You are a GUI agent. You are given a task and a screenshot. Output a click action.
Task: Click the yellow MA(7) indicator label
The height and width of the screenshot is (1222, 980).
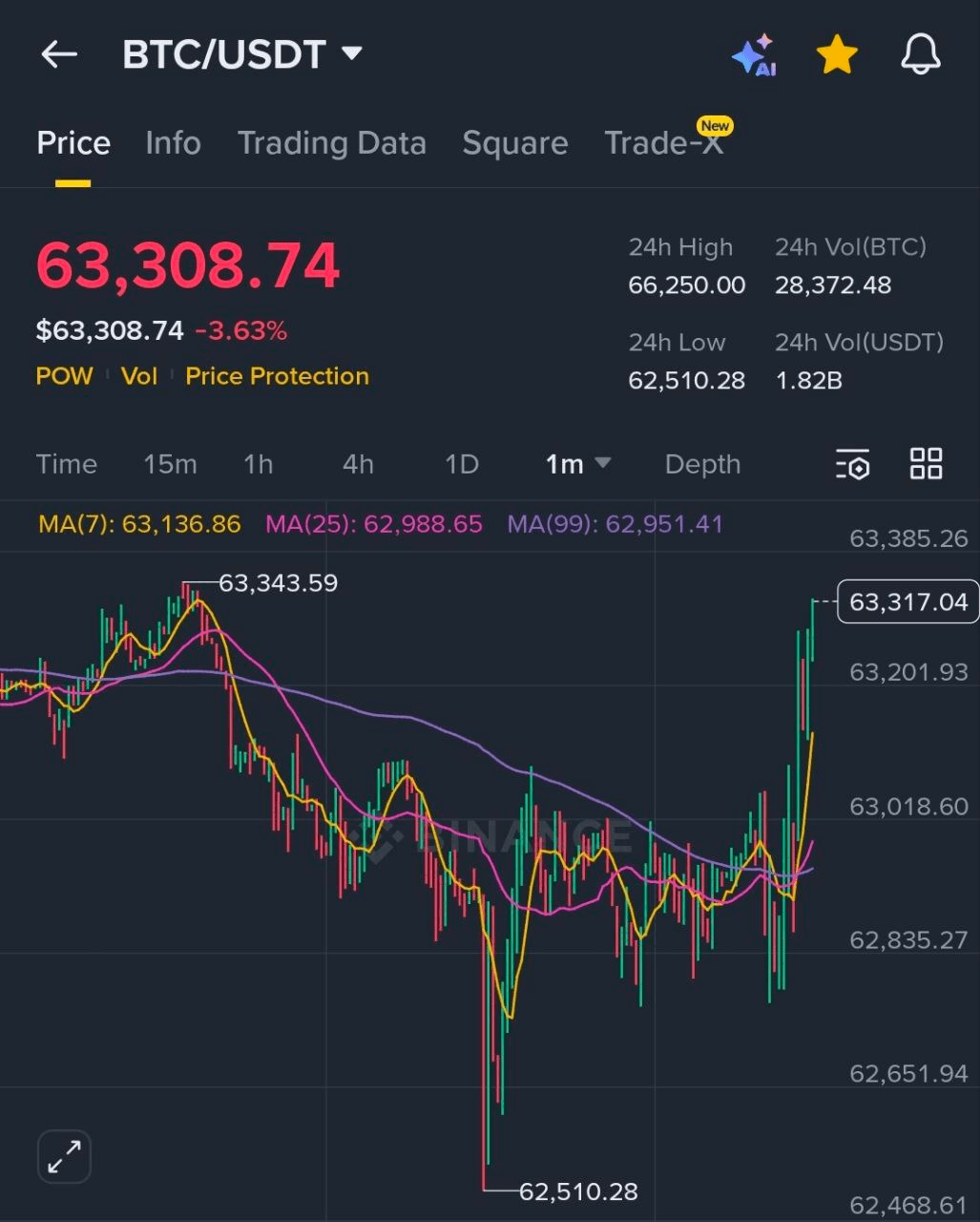pos(137,524)
